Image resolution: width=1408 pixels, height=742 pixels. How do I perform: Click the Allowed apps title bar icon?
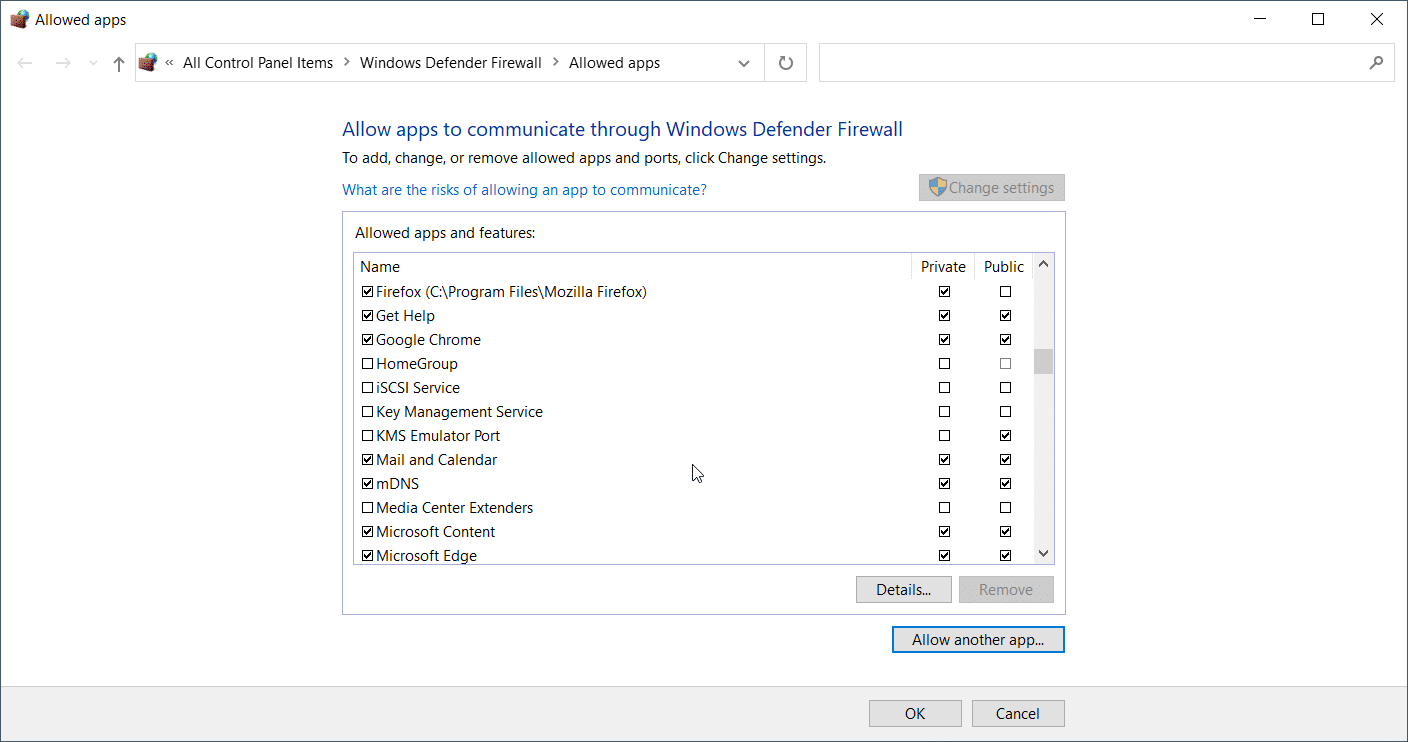click(x=19, y=19)
